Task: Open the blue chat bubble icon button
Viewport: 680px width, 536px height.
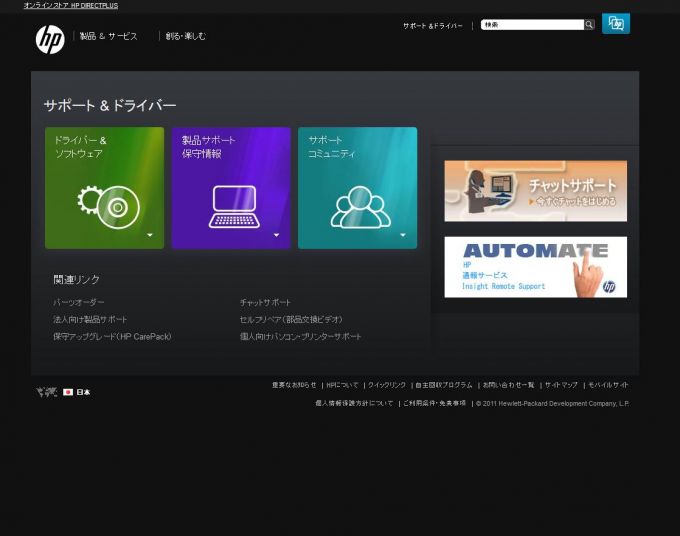Action: click(x=616, y=23)
